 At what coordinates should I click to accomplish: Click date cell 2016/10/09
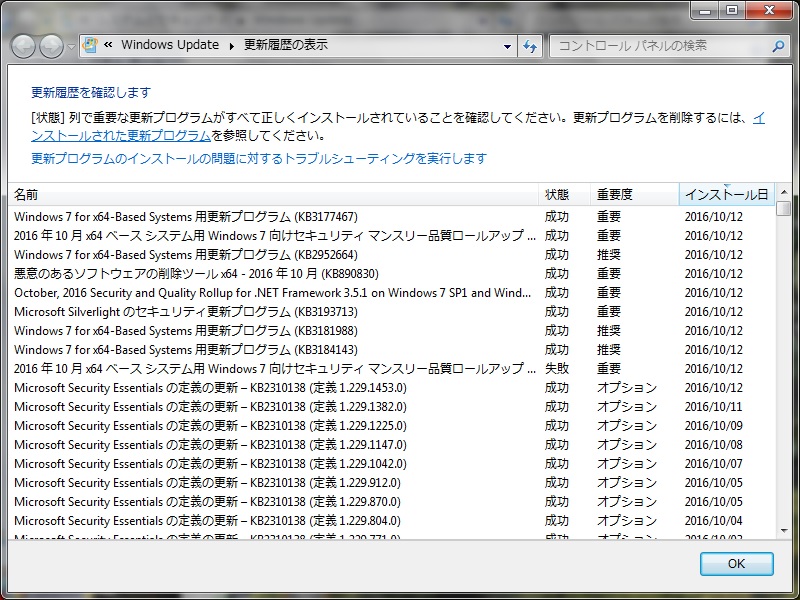pos(713,426)
